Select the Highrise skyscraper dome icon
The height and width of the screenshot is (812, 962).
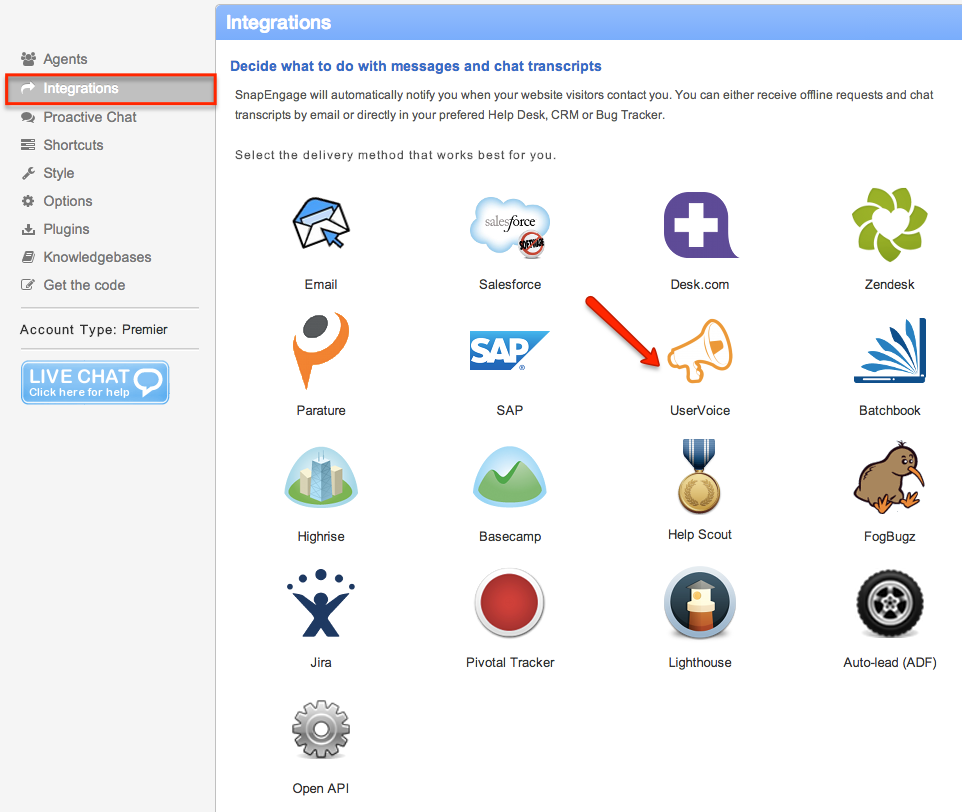tap(321, 477)
